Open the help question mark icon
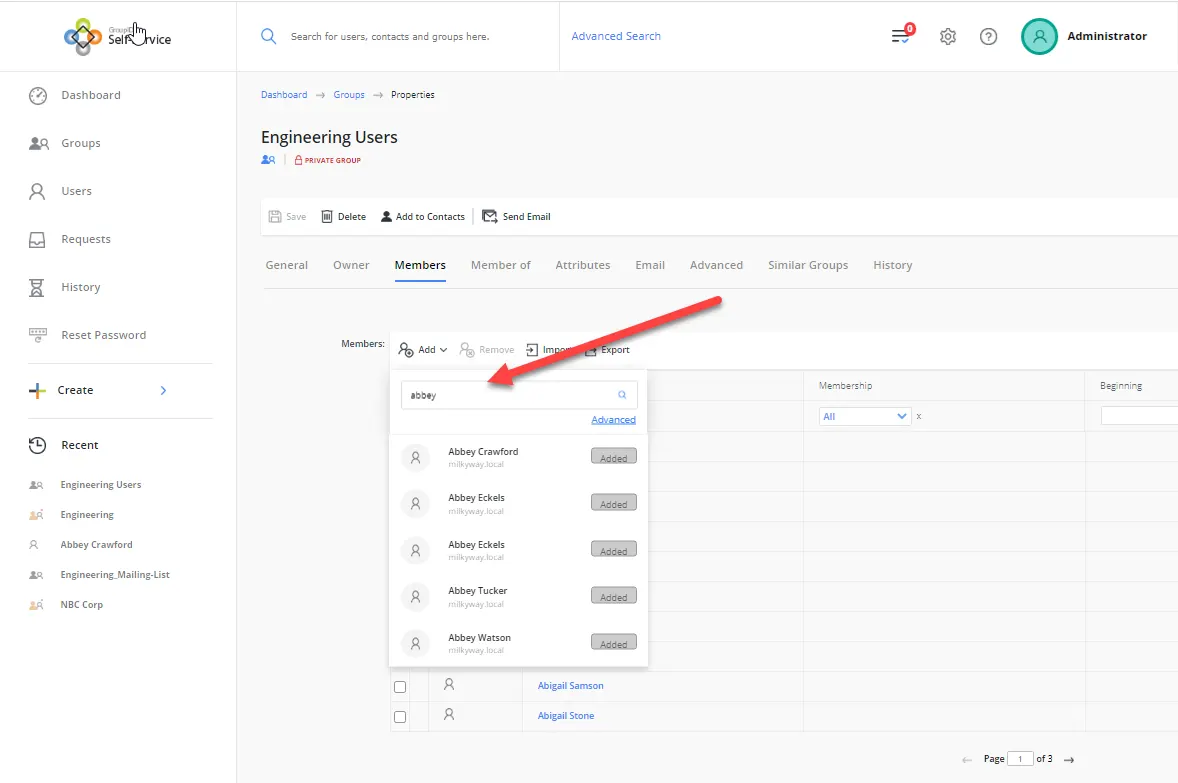 click(989, 36)
